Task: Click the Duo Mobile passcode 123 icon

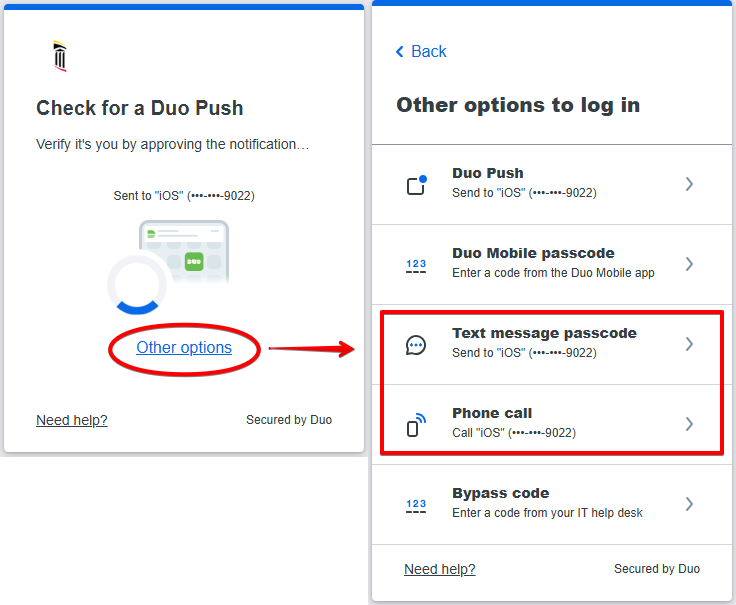Action: pyautogui.click(x=416, y=265)
